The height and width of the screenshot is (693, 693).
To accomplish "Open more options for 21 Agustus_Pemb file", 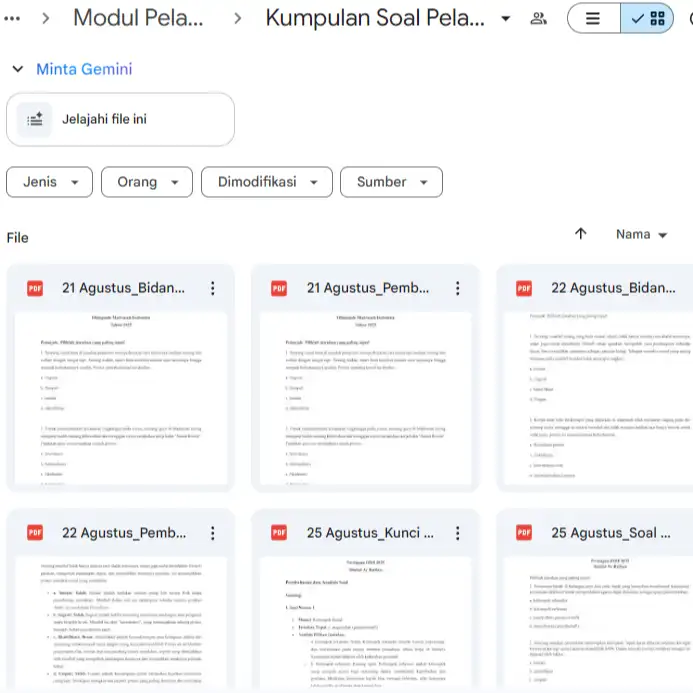I will tap(457, 288).
